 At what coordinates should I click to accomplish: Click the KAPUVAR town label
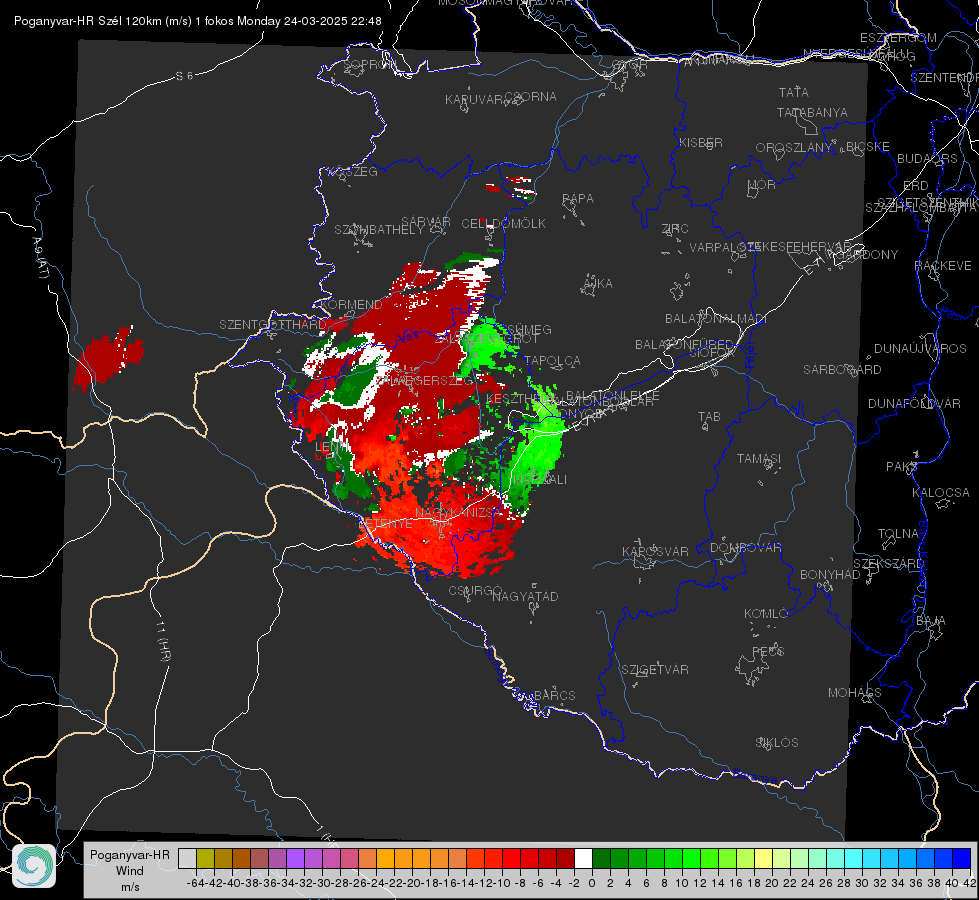(475, 100)
